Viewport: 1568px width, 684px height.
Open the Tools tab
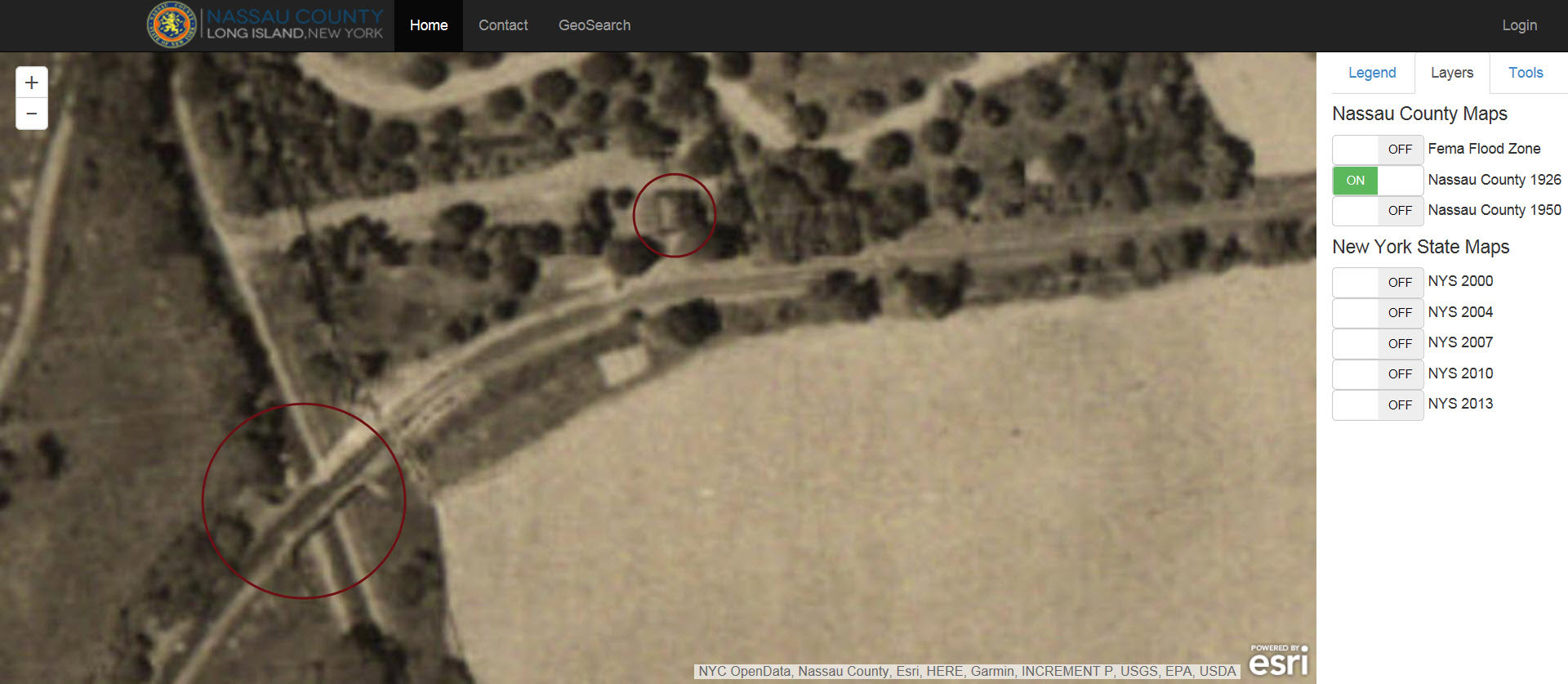[x=1525, y=73]
